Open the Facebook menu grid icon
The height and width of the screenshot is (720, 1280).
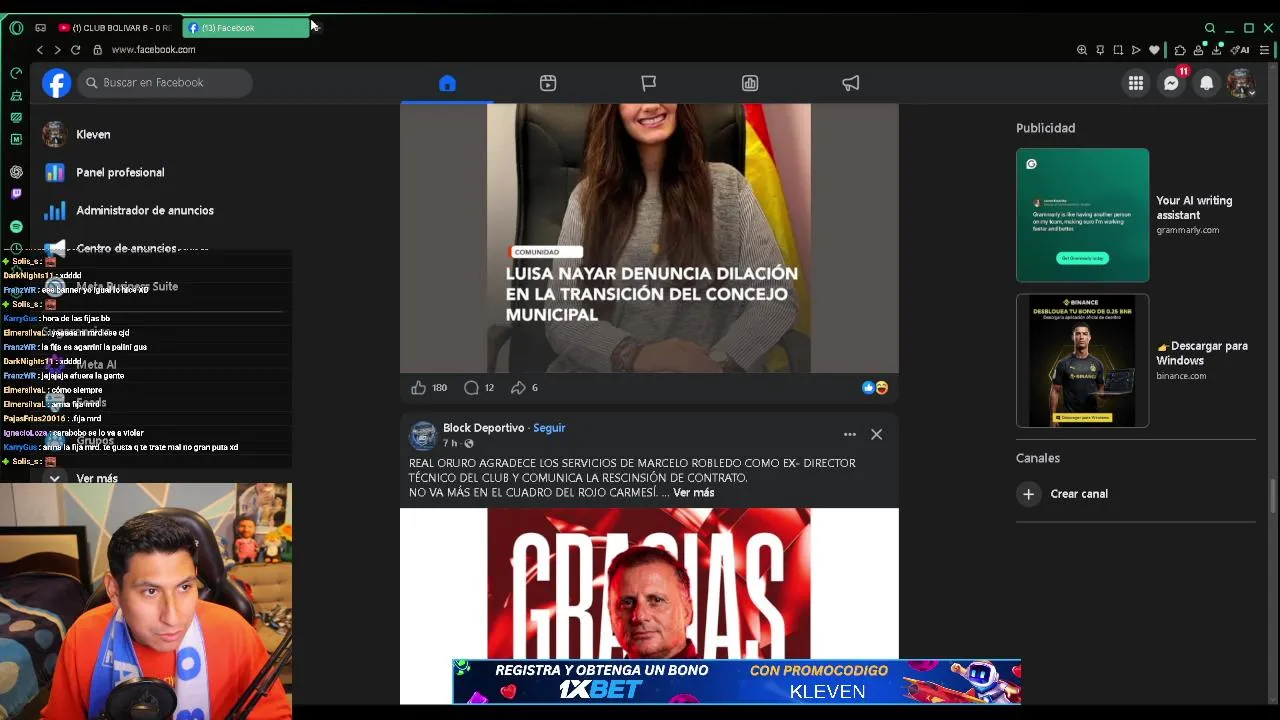[x=1136, y=83]
